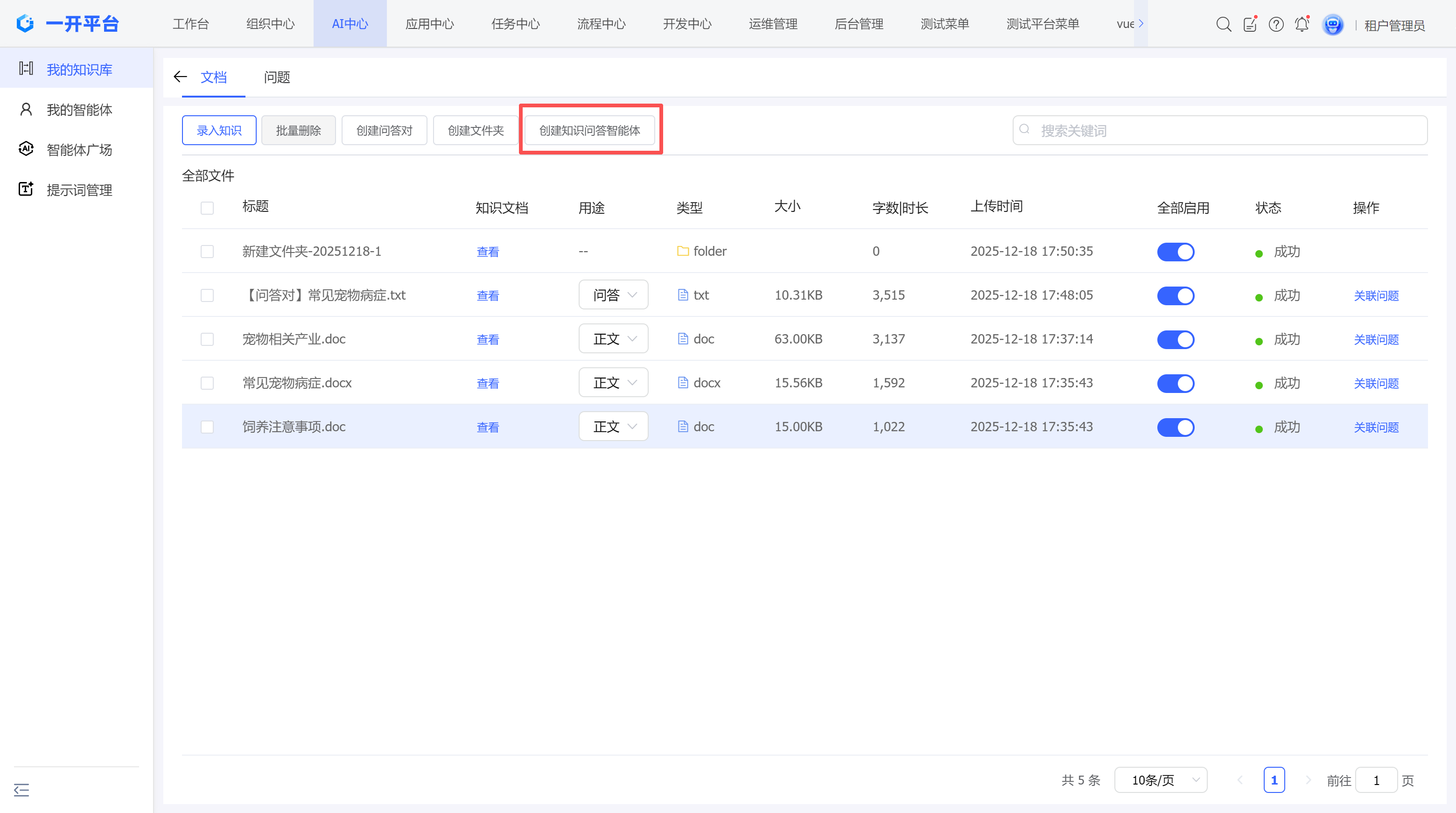
Task: Open the note edit icon in header
Action: (x=1250, y=24)
